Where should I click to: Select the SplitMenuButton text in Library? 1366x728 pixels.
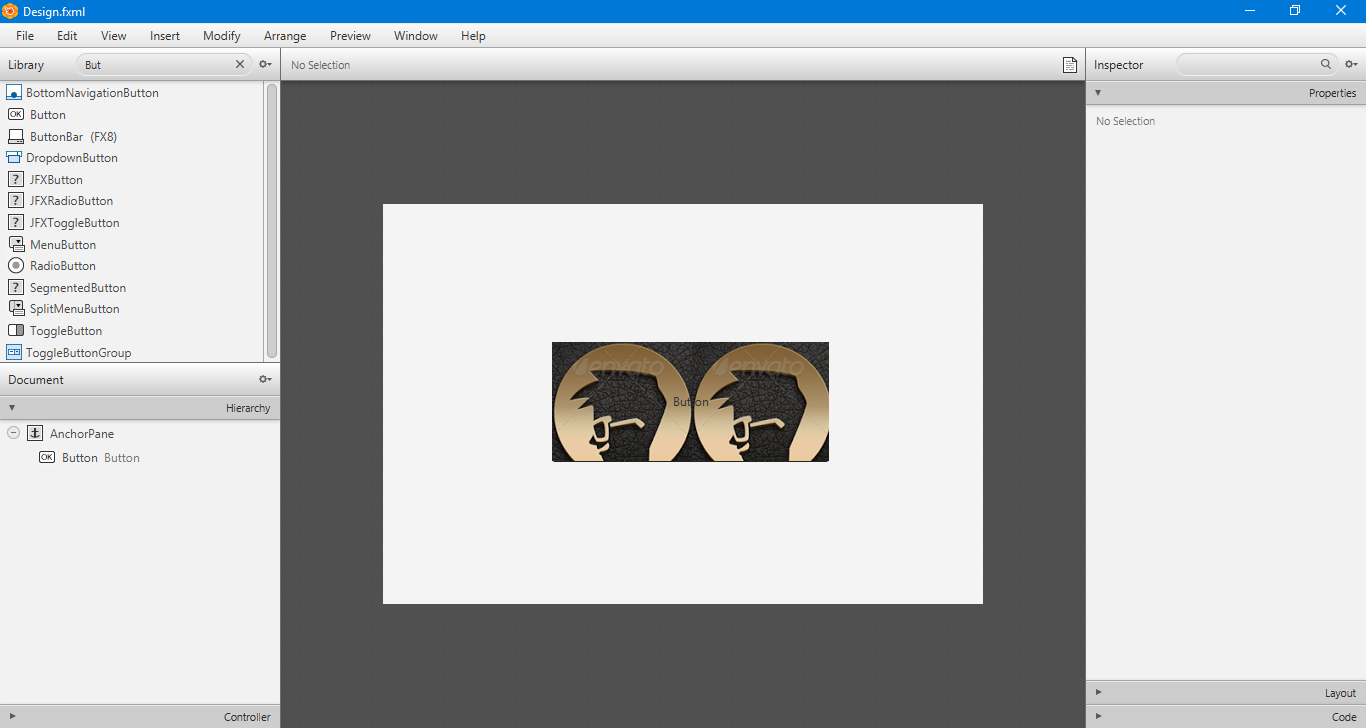[74, 309]
